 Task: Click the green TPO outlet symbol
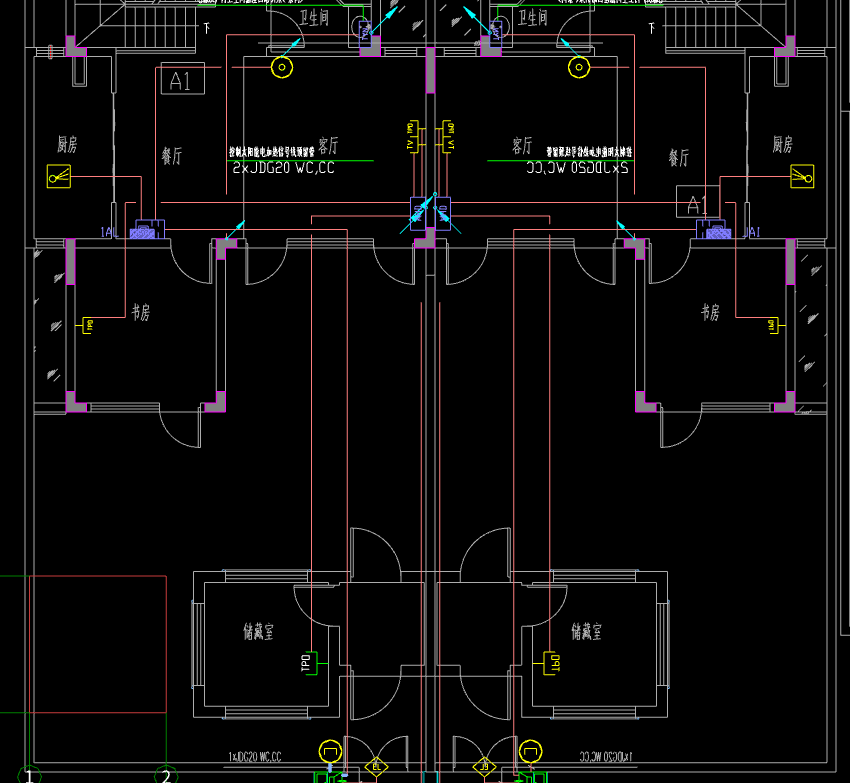313,663
